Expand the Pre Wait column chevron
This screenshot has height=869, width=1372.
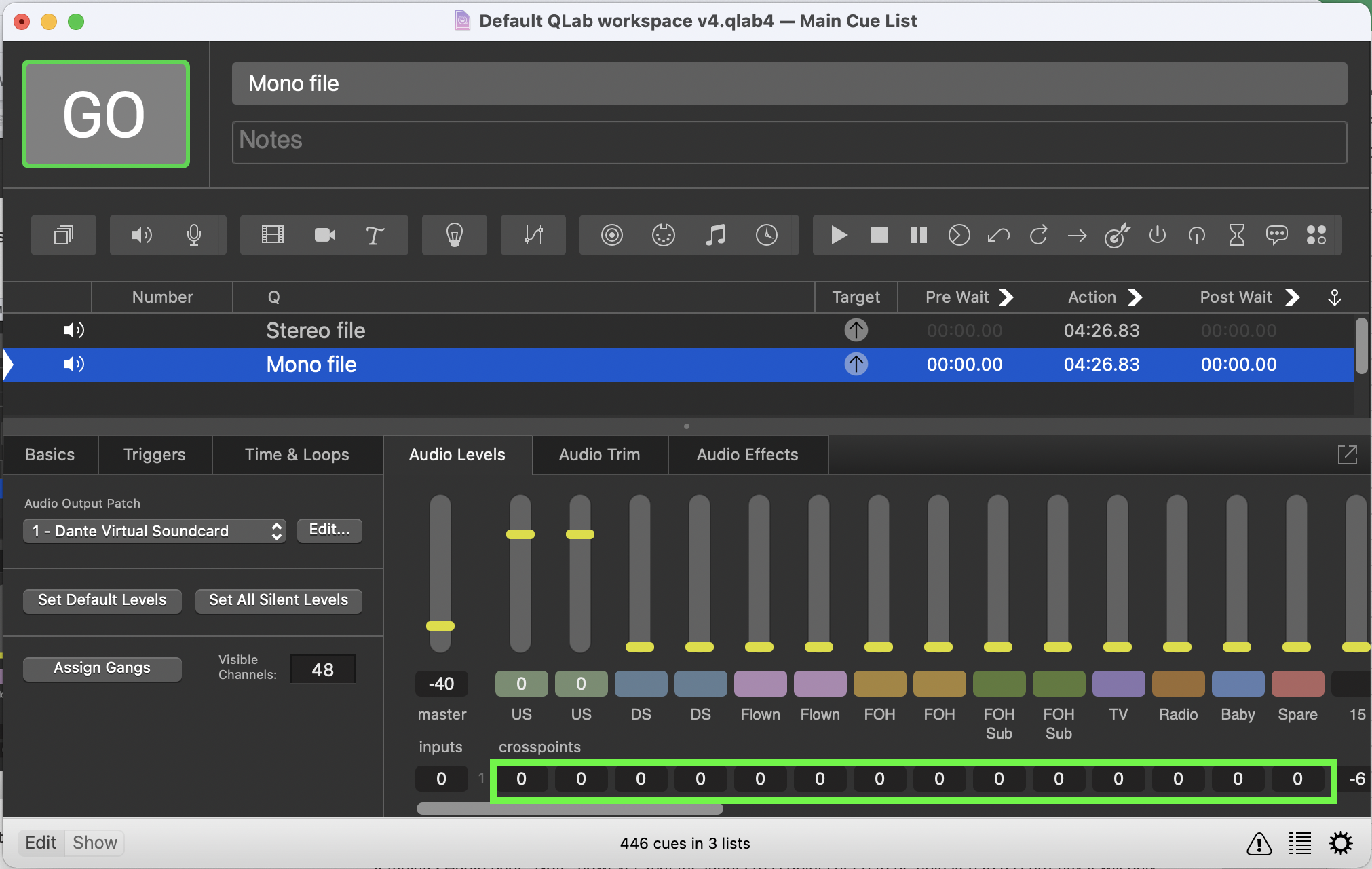coord(1006,297)
